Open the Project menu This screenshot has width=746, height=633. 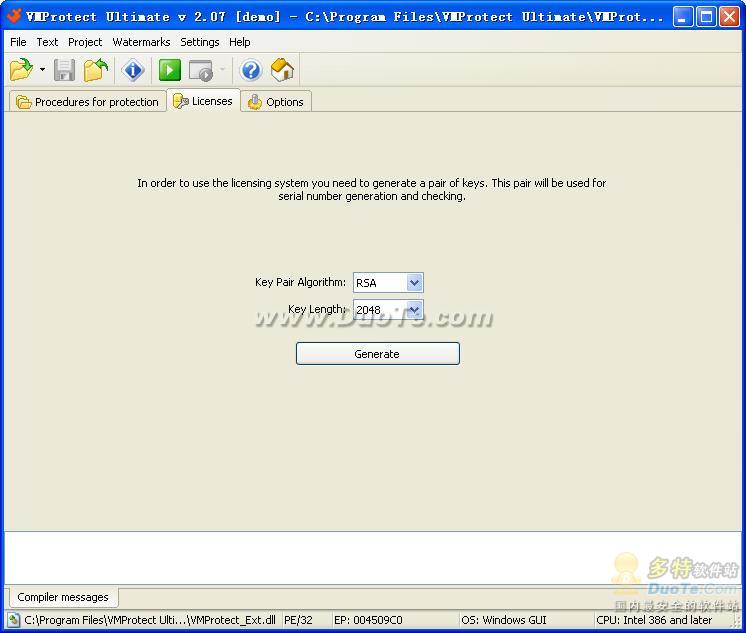tap(85, 42)
